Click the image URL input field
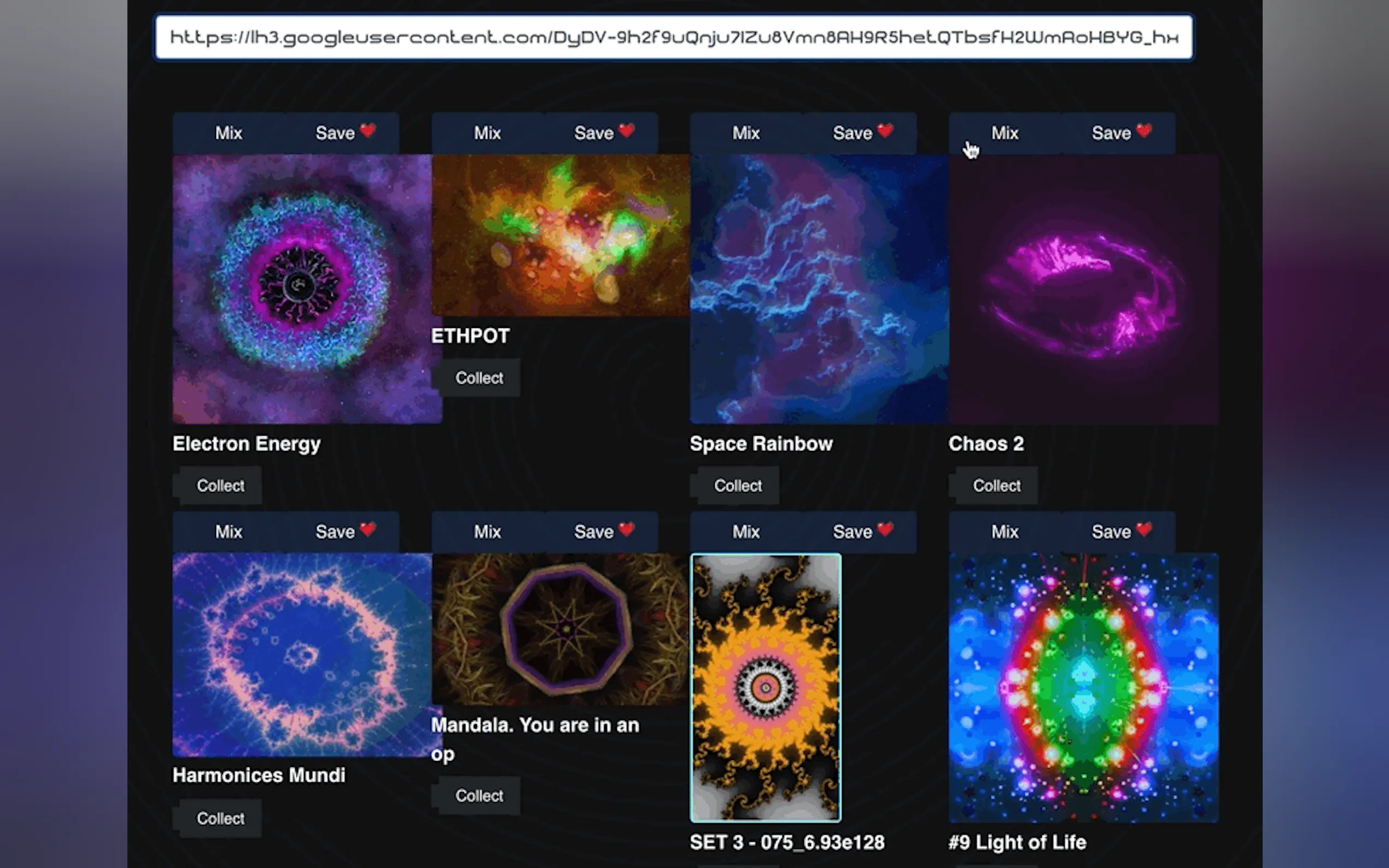Screen dimensions: 1389x868 674,37
